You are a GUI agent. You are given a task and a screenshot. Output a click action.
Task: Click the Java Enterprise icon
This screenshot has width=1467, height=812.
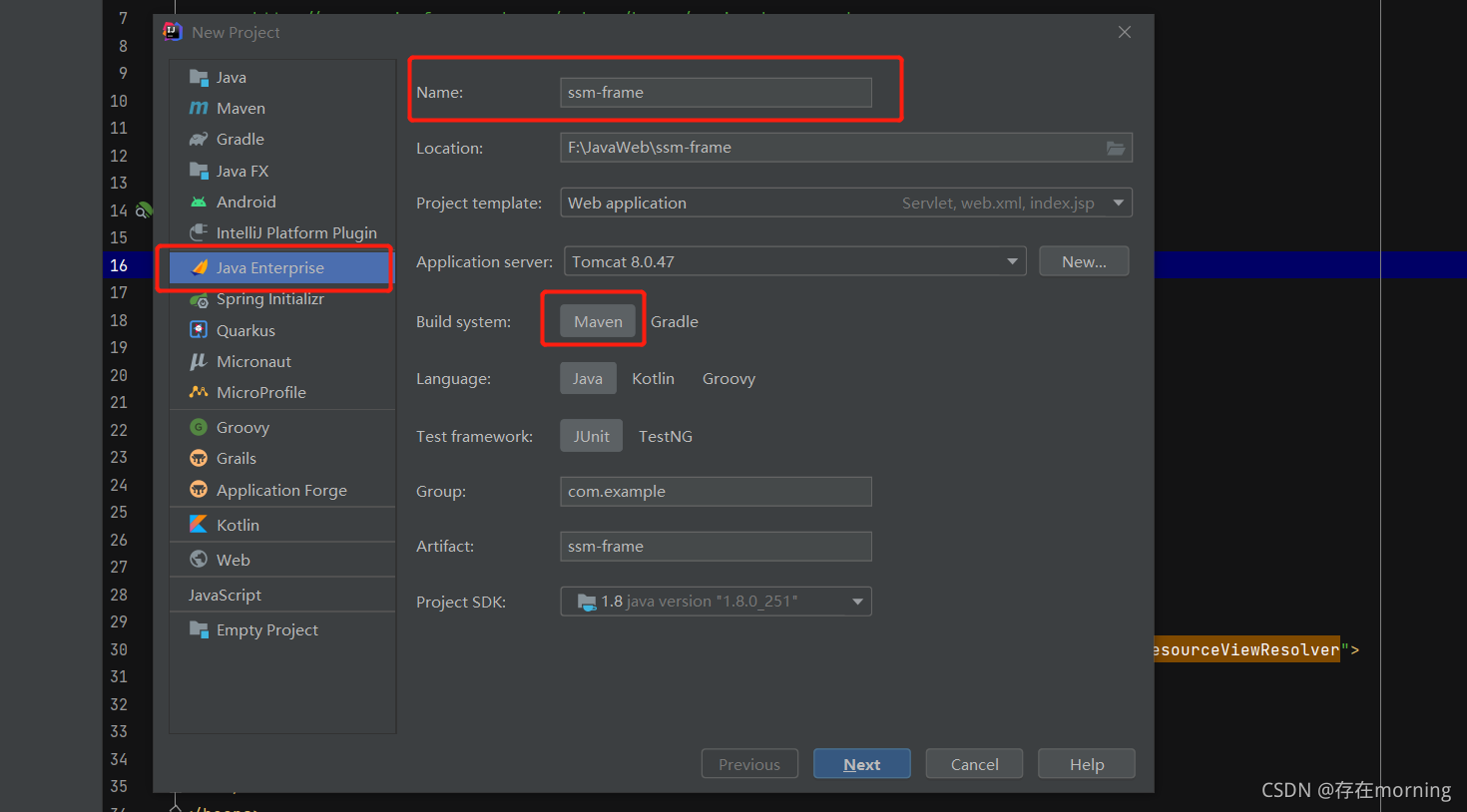click(x=199, y=267)
